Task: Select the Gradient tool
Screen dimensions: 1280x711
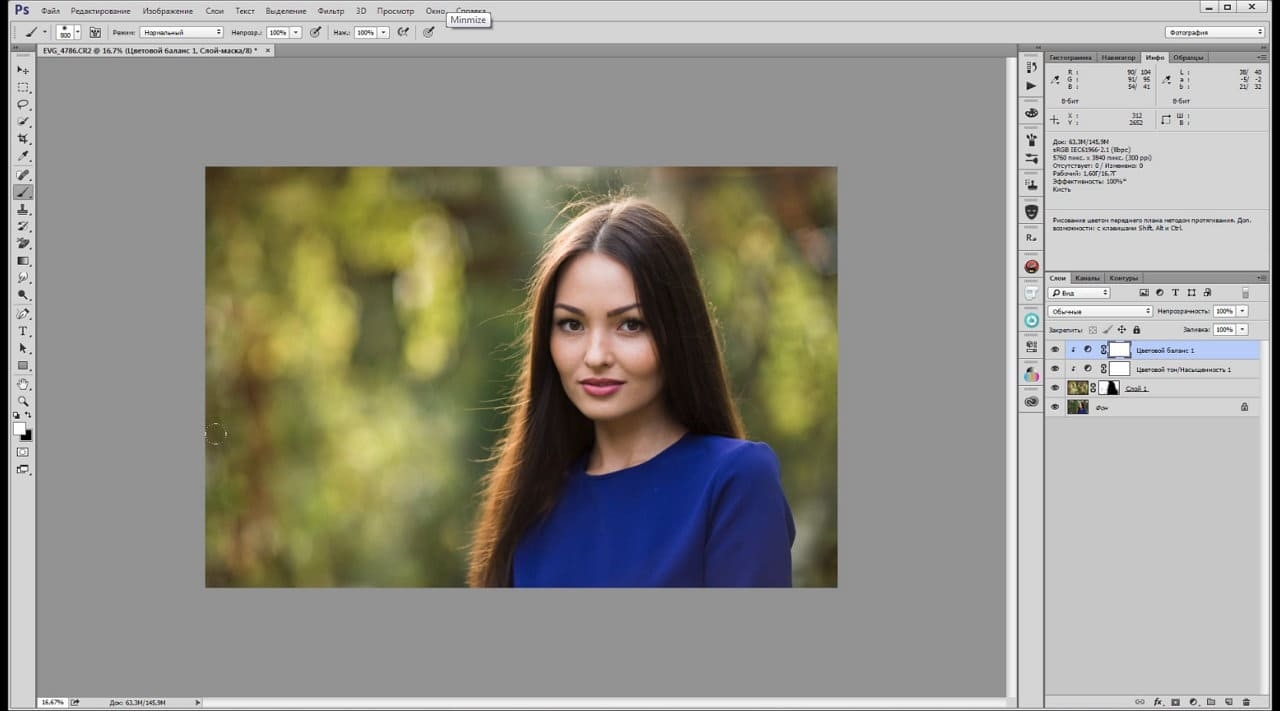Action: tap(23, 261)
